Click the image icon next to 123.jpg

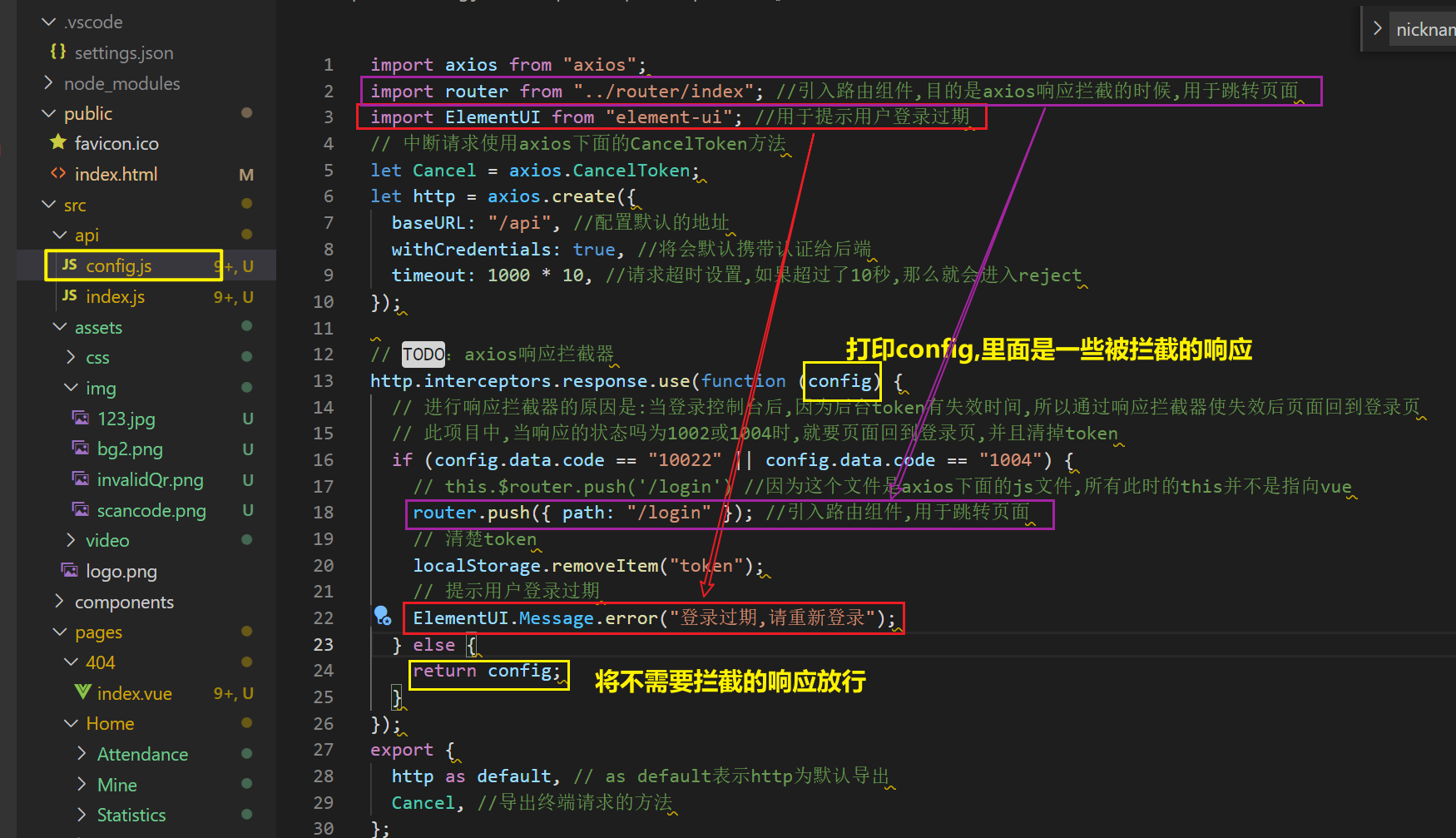[x=80, y=418]
